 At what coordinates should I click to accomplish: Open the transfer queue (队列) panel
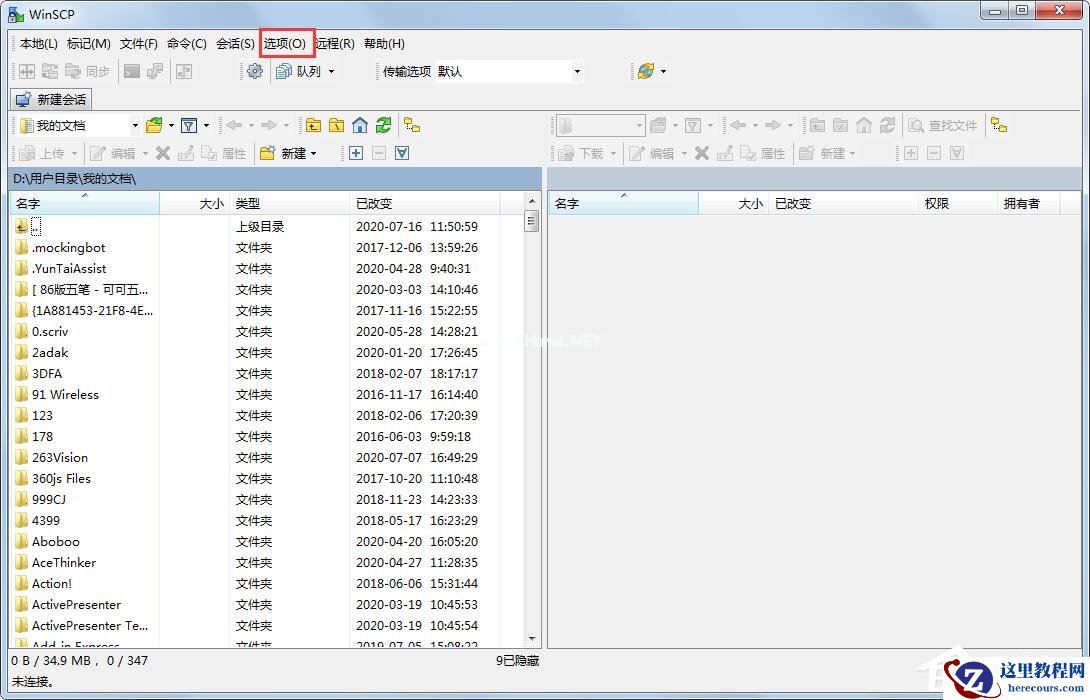click(301, 70)
